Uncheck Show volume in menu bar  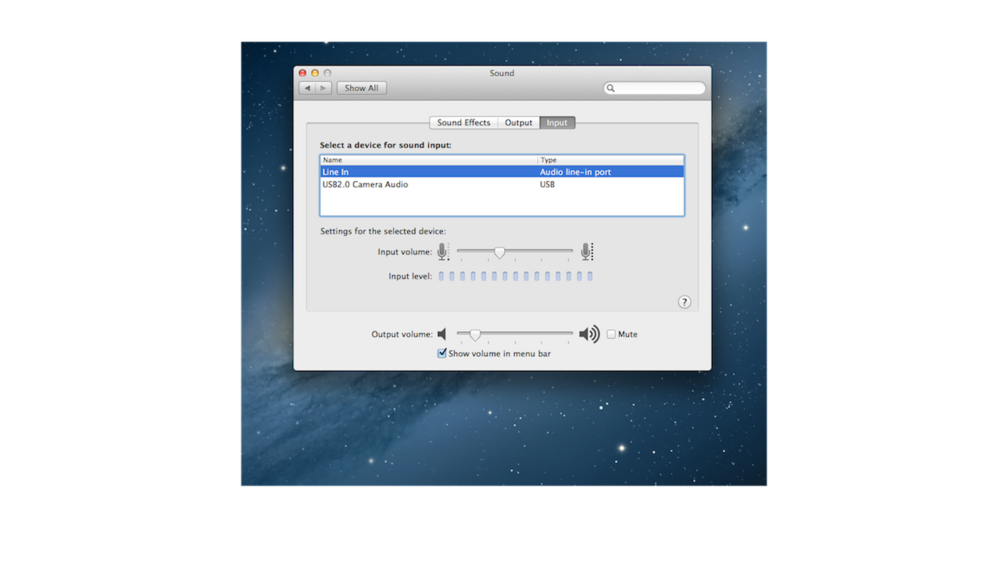(x=443, y=353)
